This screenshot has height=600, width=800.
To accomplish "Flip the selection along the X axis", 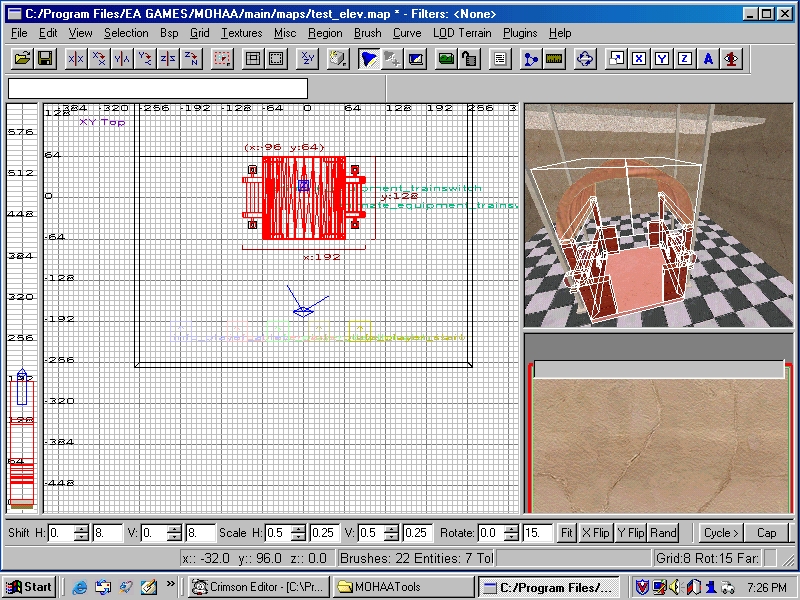I will click(x=75, y=59).
